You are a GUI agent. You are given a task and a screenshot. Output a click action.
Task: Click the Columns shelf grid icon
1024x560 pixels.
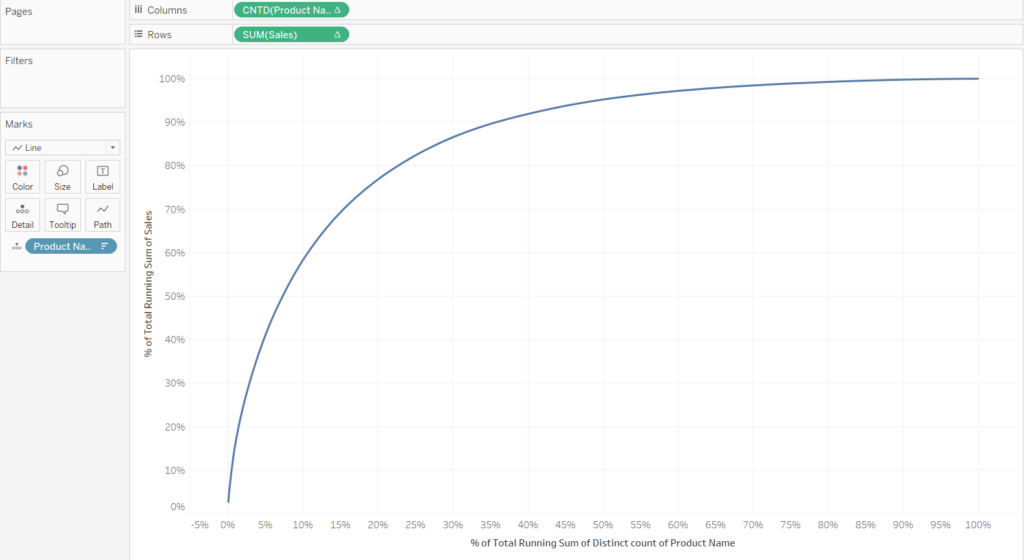point(138,10)
